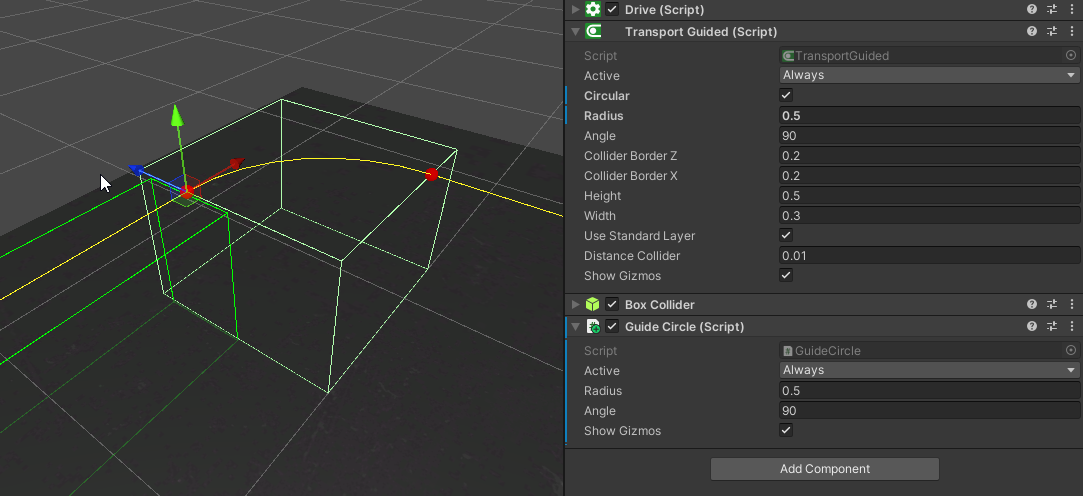Toggle Use Standard Layer checkbox
Viewport: 1083px width, 496px height.
786,236
